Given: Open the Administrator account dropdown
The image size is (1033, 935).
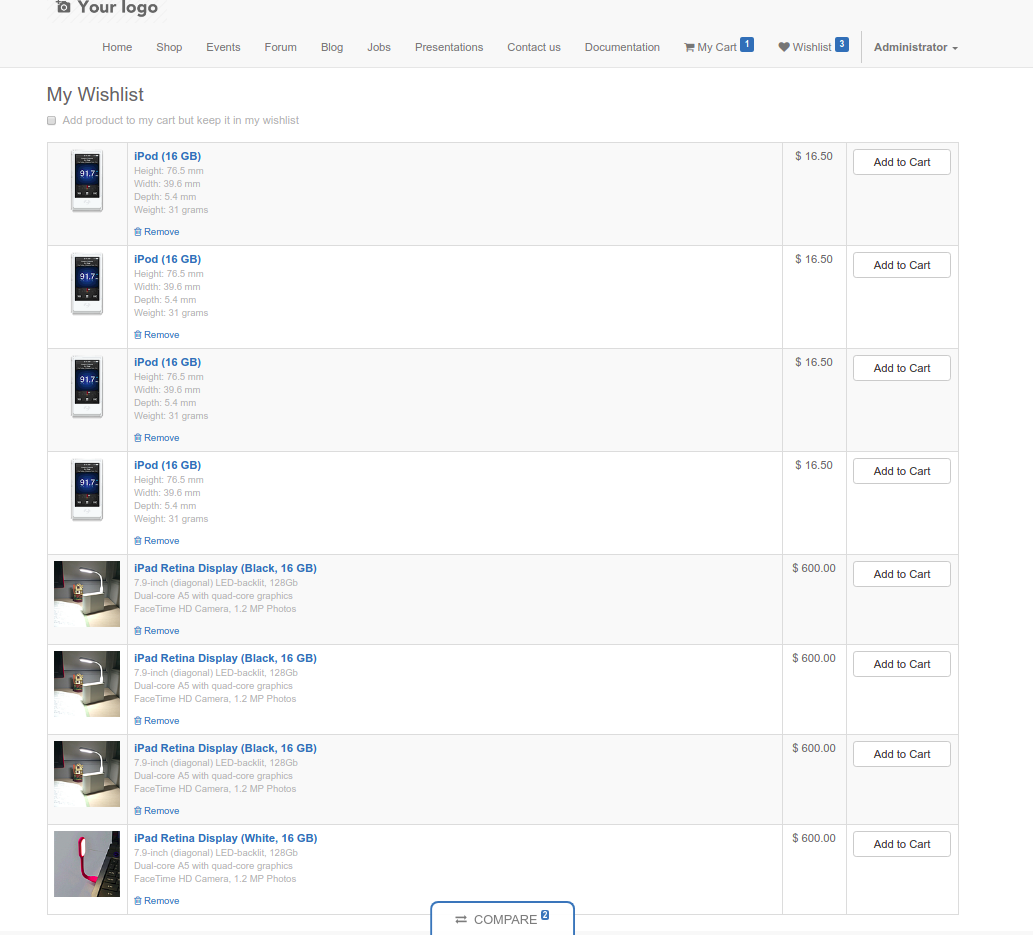Looking at the screenshot, I should pos(913,46).
